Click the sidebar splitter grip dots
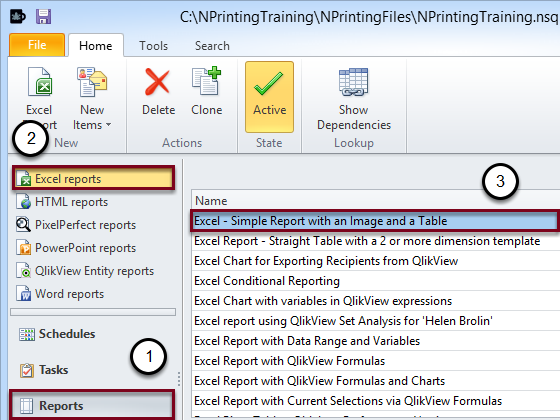560x420 pixels. (179, 379)
